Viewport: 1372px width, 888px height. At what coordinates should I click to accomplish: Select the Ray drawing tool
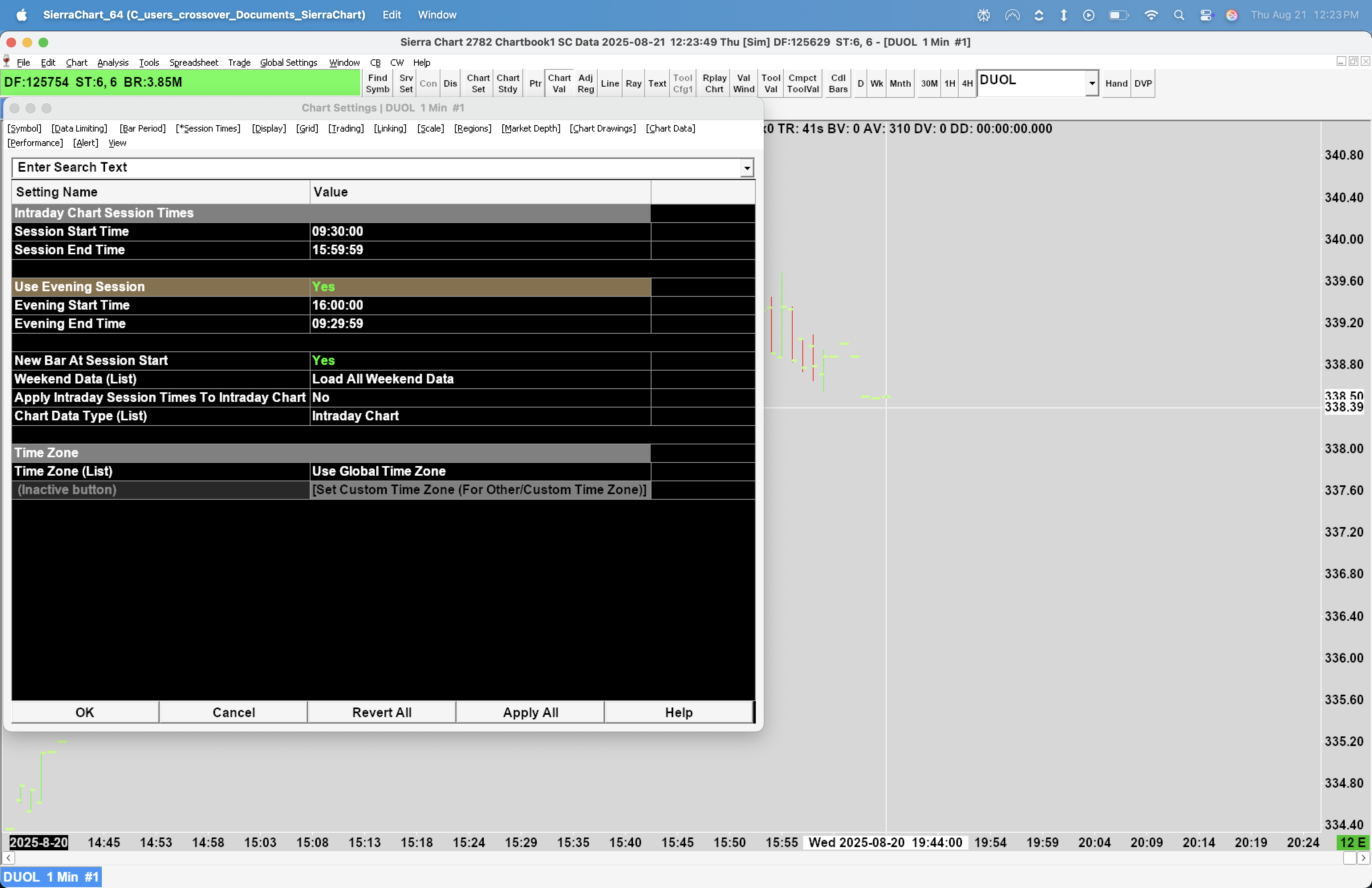coord(633,83)
